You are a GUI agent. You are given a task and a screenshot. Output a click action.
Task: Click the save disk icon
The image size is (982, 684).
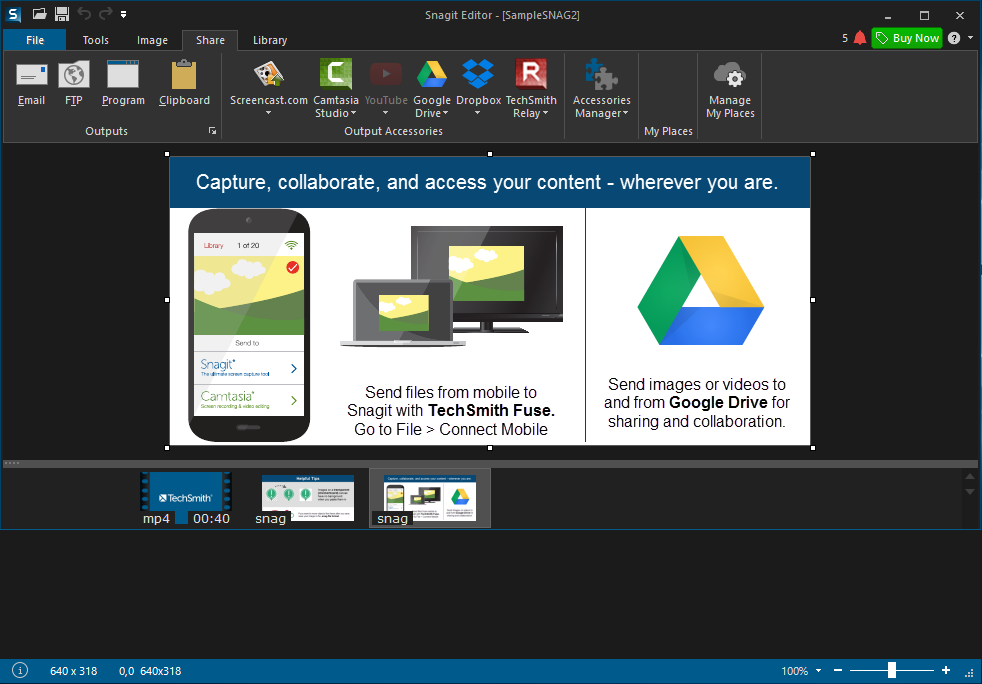pyautogui.click(x=61, y=14)
